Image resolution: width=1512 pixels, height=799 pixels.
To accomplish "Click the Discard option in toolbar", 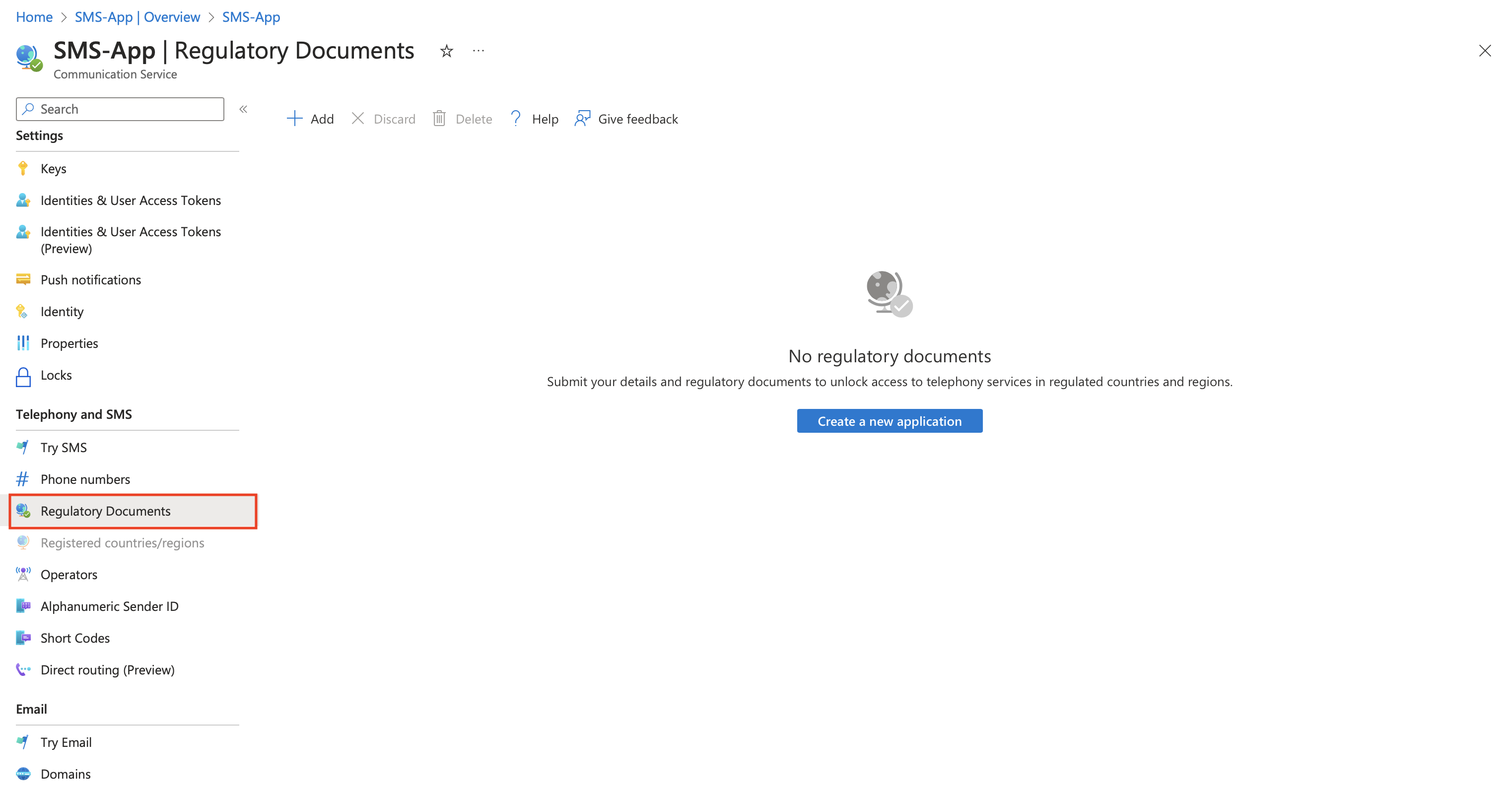I will coord(385,119).
